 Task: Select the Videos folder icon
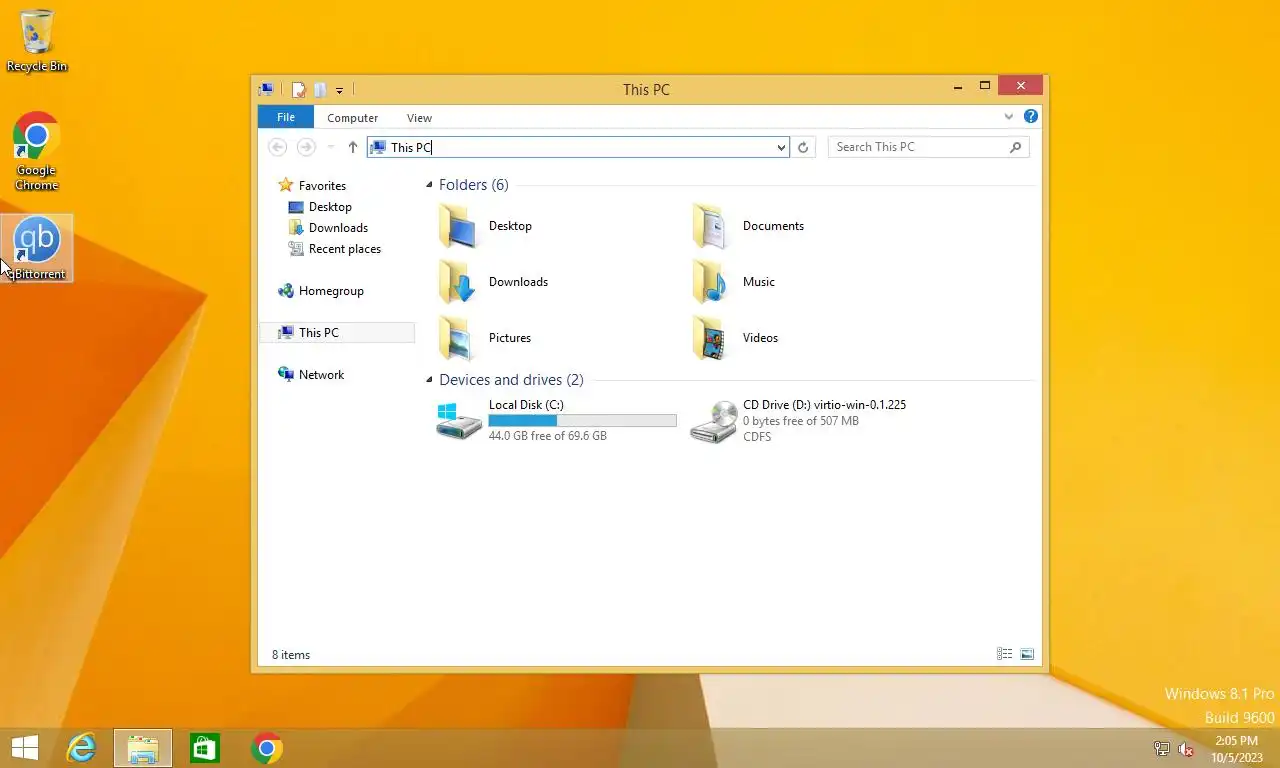click(711, 338)
